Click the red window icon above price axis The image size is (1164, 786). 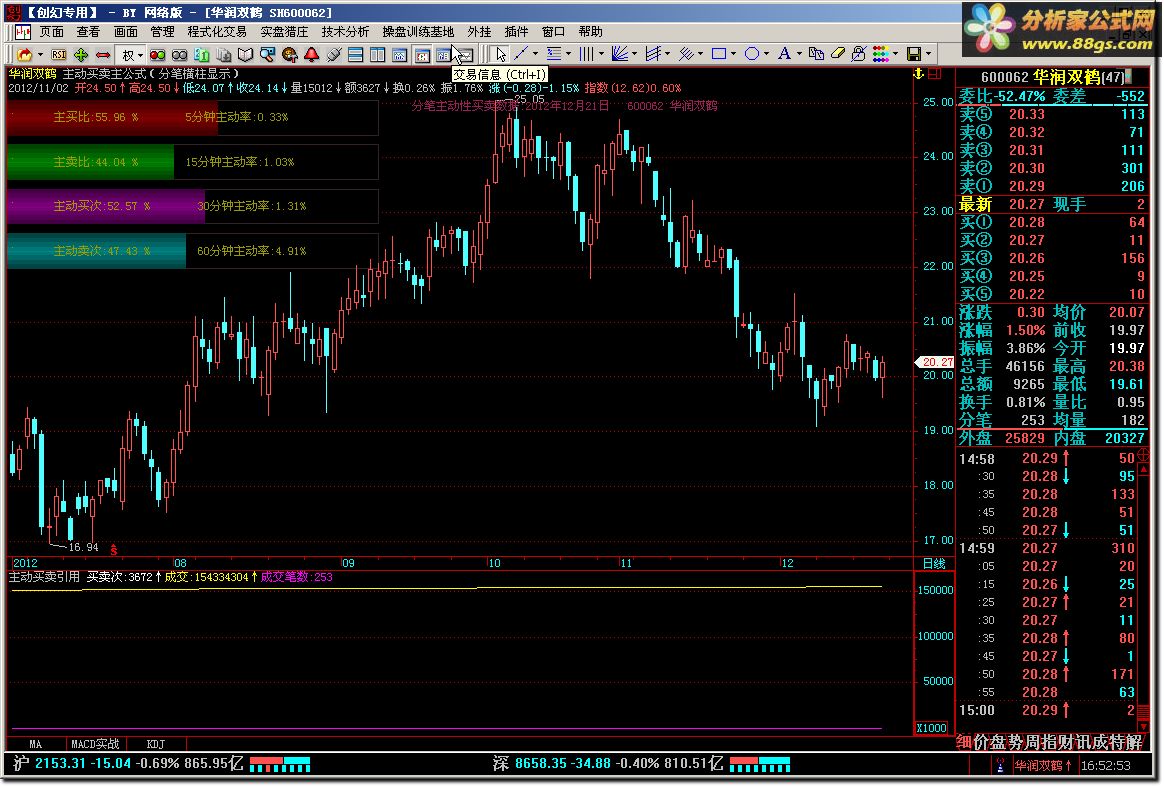point(935,73)
